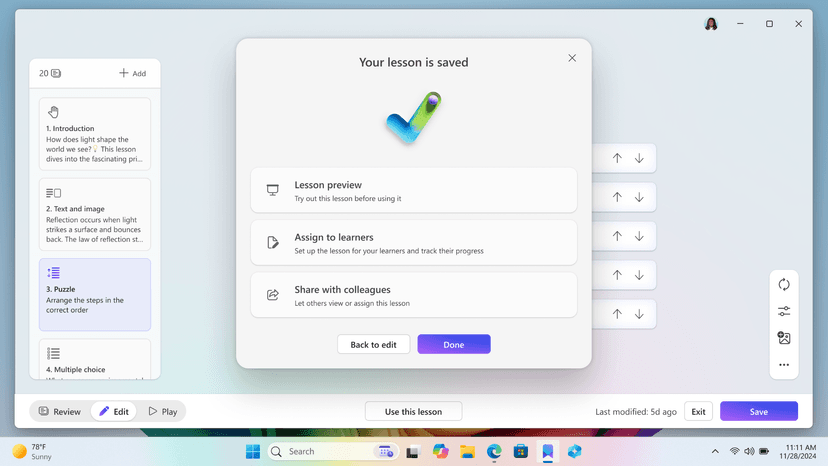Open the user profile avatar

click(x=711, y=24)
